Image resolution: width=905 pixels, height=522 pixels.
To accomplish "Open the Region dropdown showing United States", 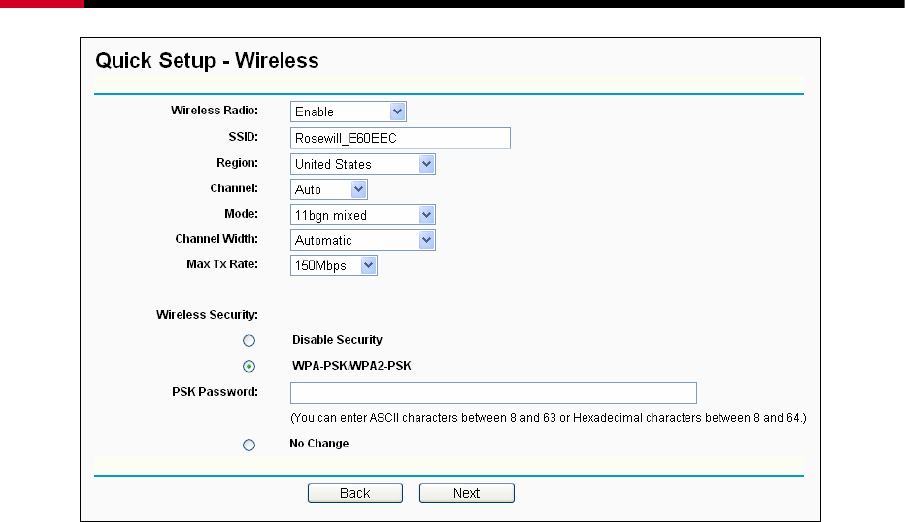I will point(362,164).
